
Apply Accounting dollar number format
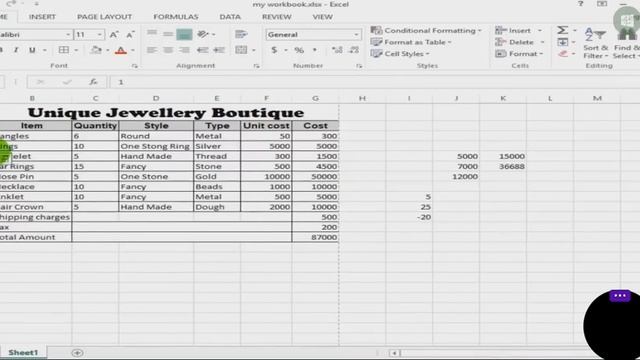(274, 50)
